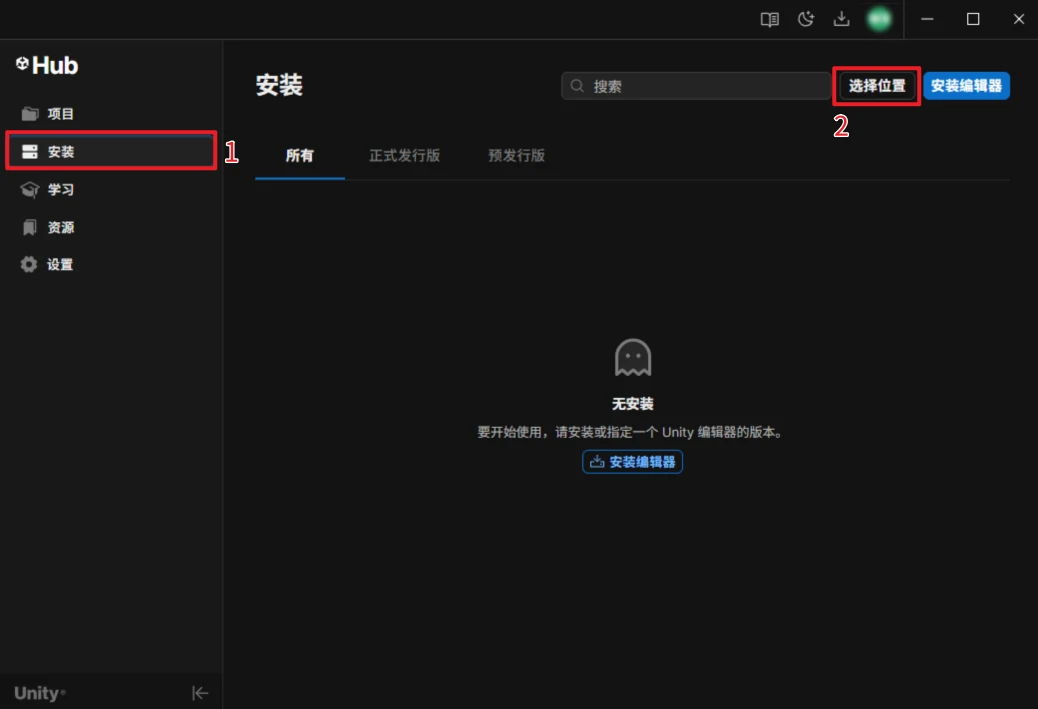
Task: Click the ghost icon above 无安装
Action: click(633, 357)
